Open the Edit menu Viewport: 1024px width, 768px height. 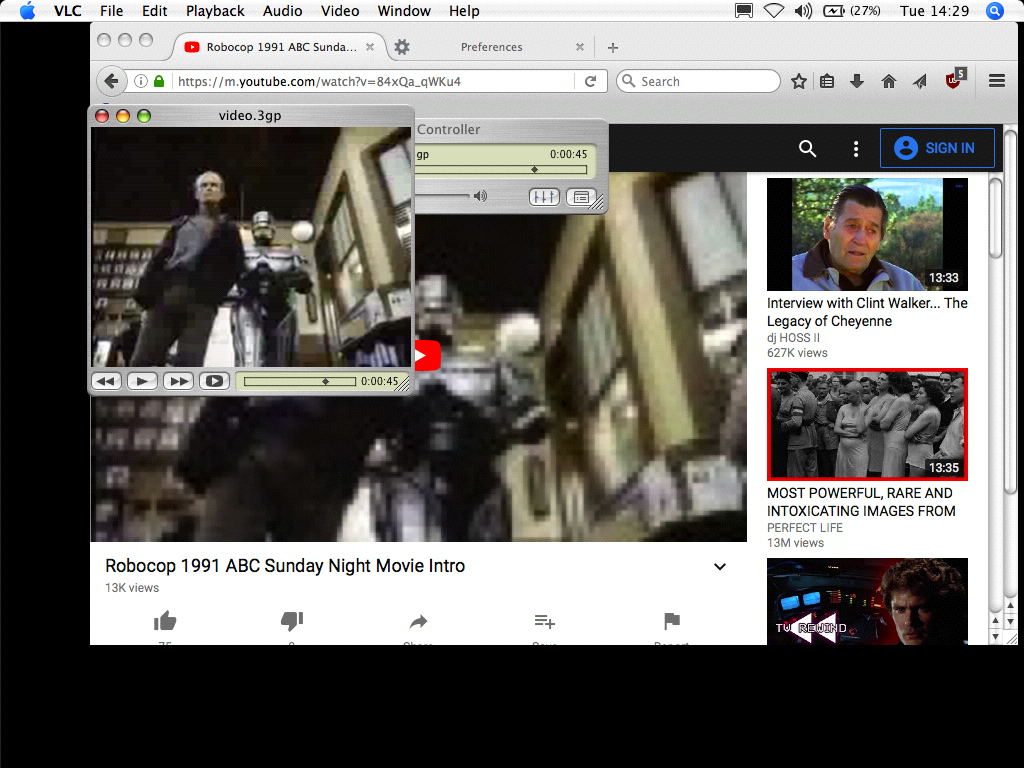155,11
